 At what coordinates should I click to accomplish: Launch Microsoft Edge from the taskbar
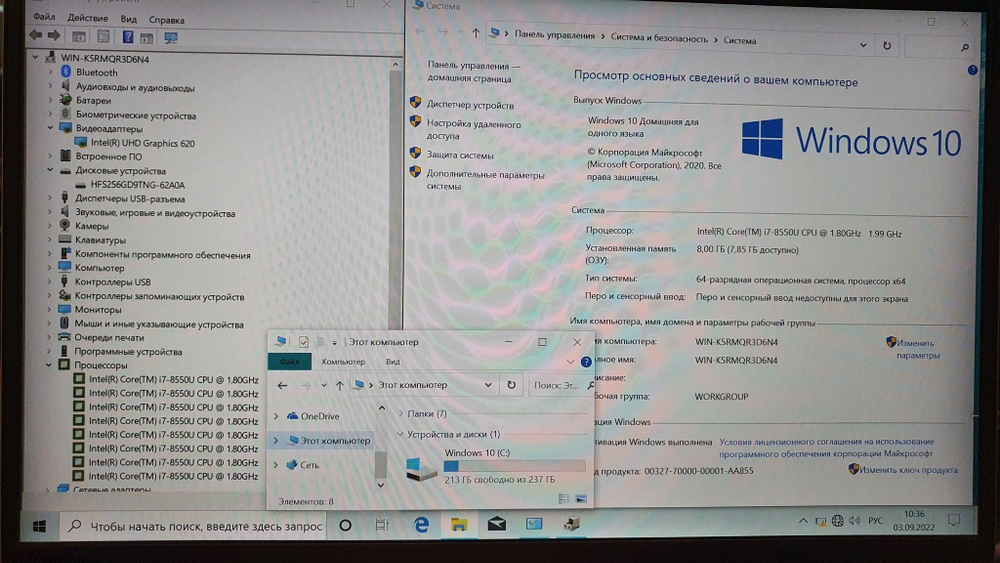[421, 525]
